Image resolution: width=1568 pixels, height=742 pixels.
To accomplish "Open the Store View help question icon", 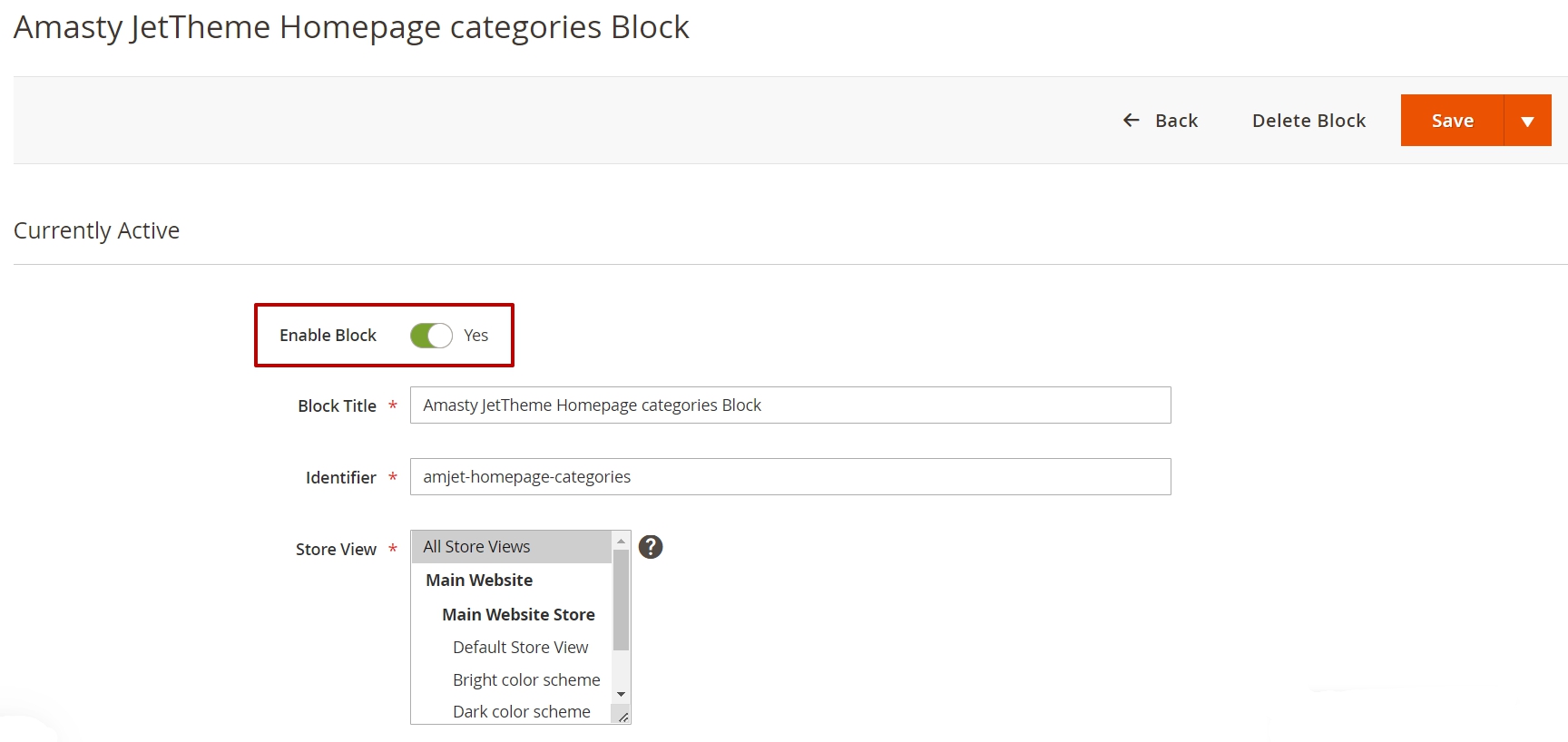I will (x=651, y=547).
